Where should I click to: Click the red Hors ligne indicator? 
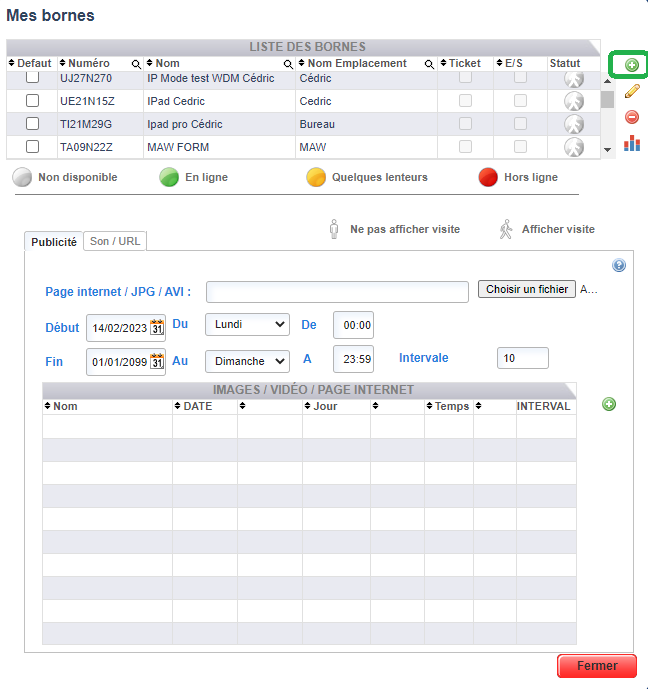[488, 178]
